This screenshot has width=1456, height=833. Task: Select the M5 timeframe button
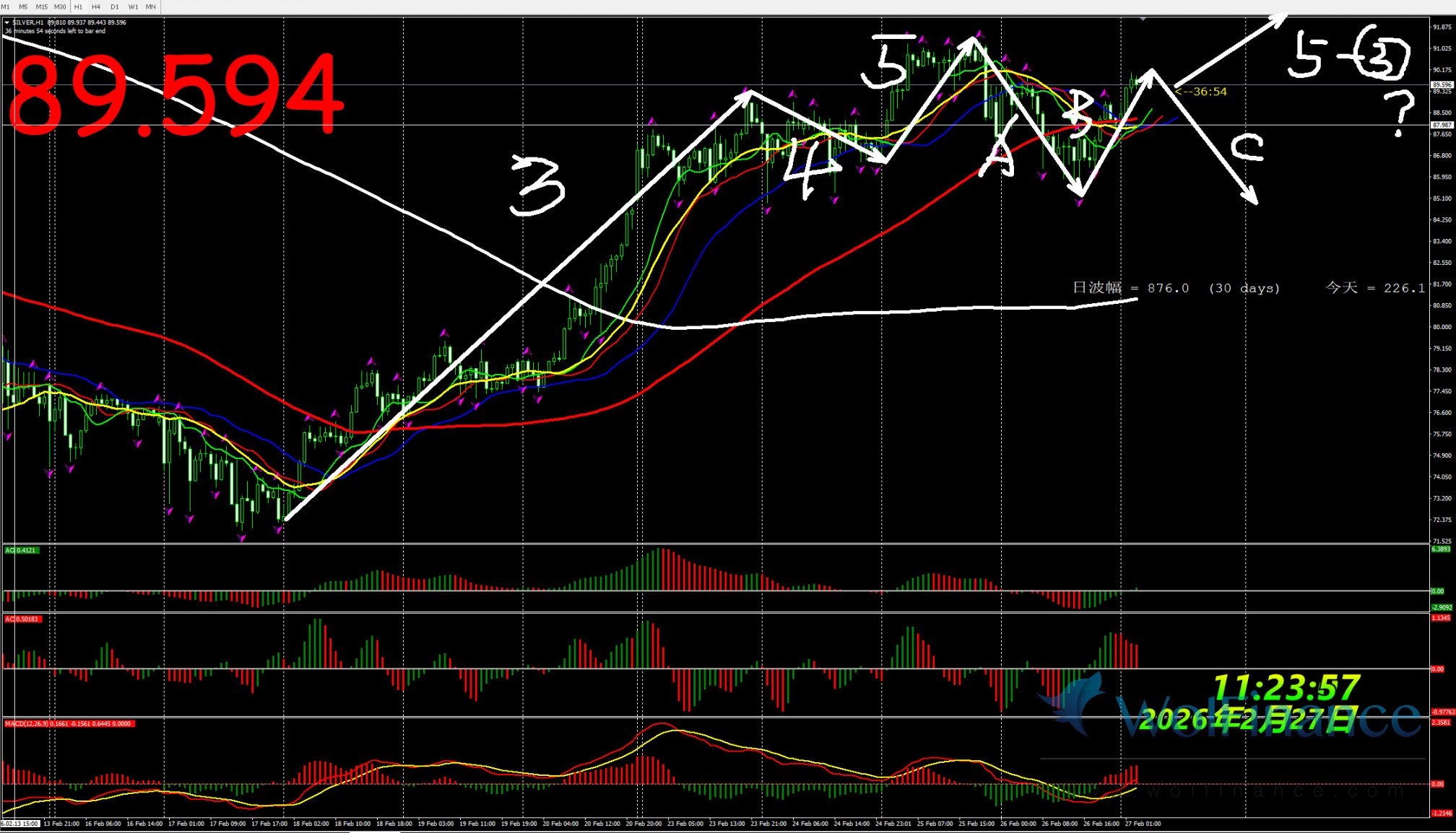pos(23,6)
